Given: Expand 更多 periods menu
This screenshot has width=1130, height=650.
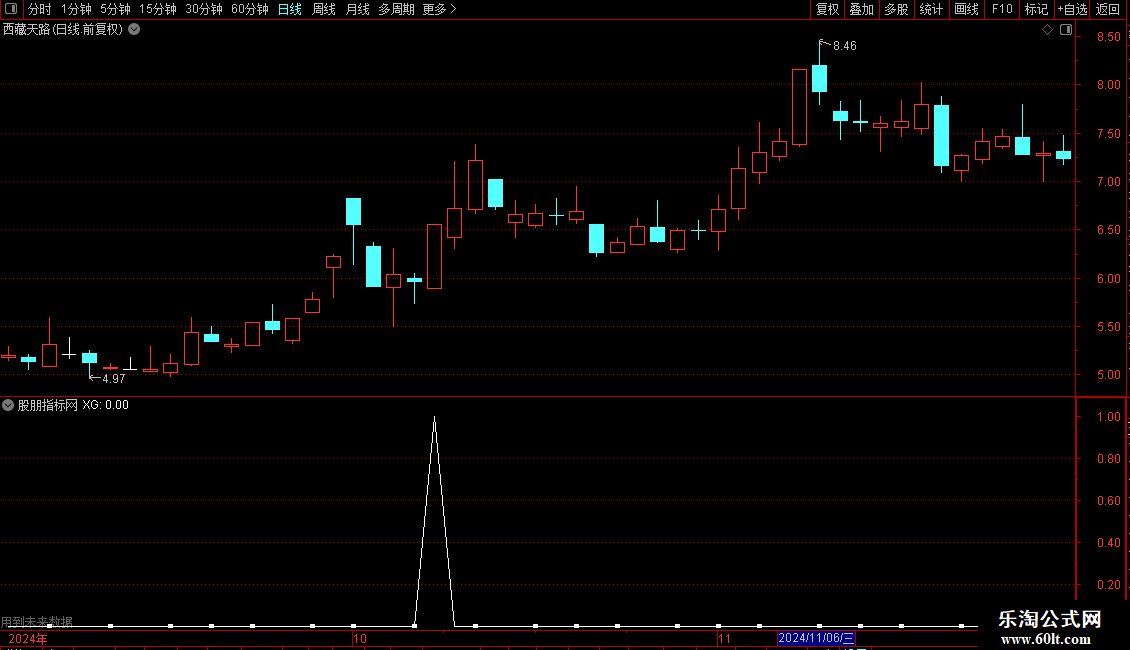Looking at the screenshot, I should coord(439,9).
